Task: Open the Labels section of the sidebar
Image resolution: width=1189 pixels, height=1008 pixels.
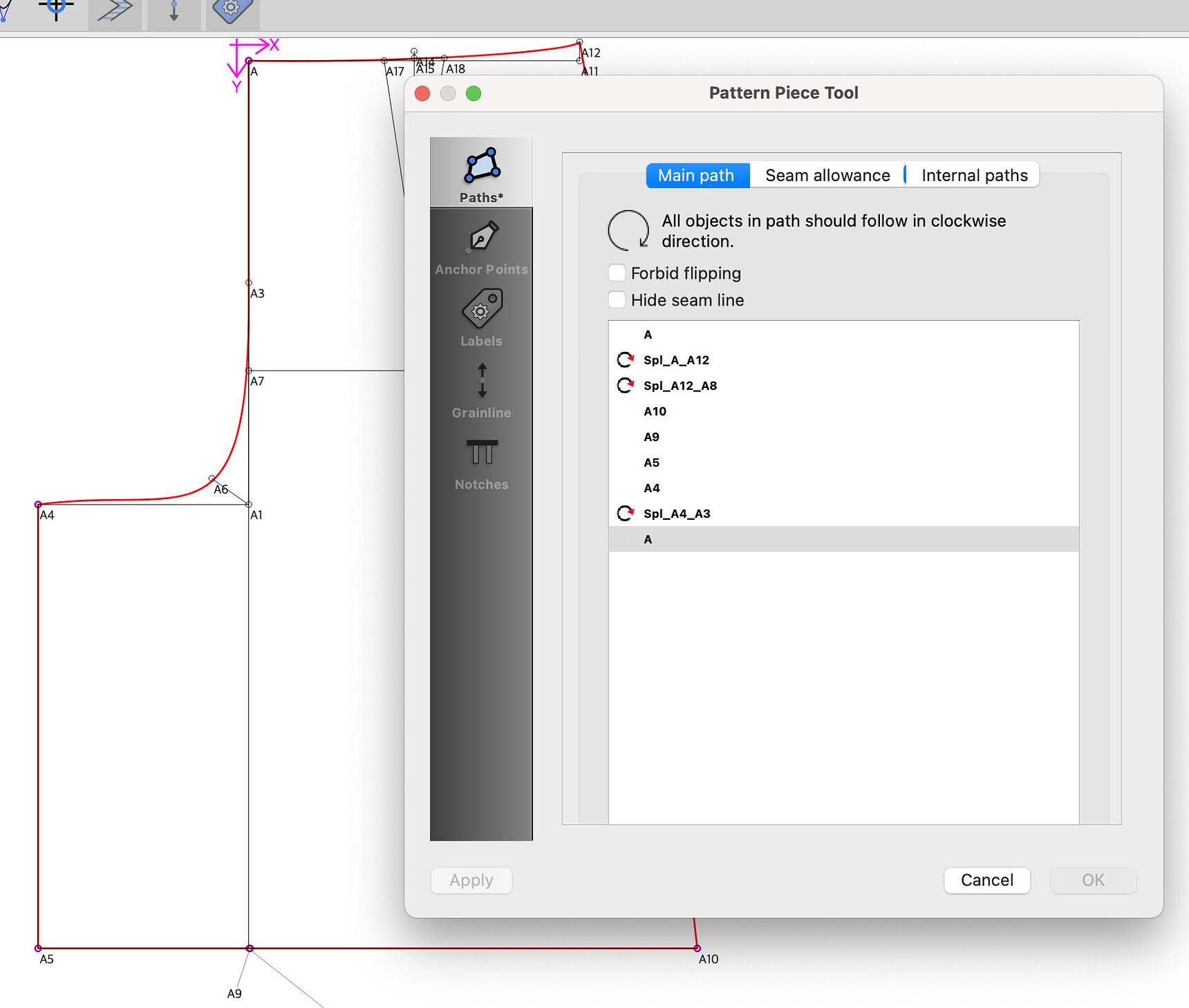Action: [481, 318]
